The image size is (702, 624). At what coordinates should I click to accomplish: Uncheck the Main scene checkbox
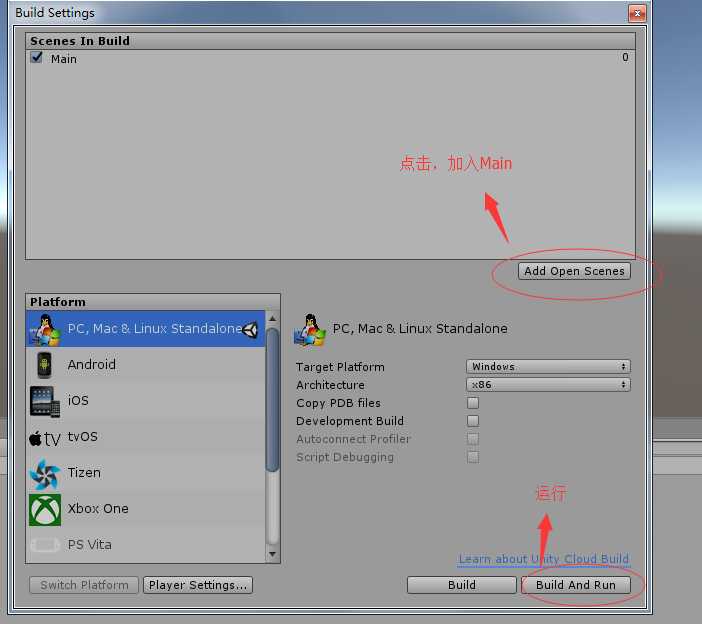pyautogui.click(x=36, y=57)
